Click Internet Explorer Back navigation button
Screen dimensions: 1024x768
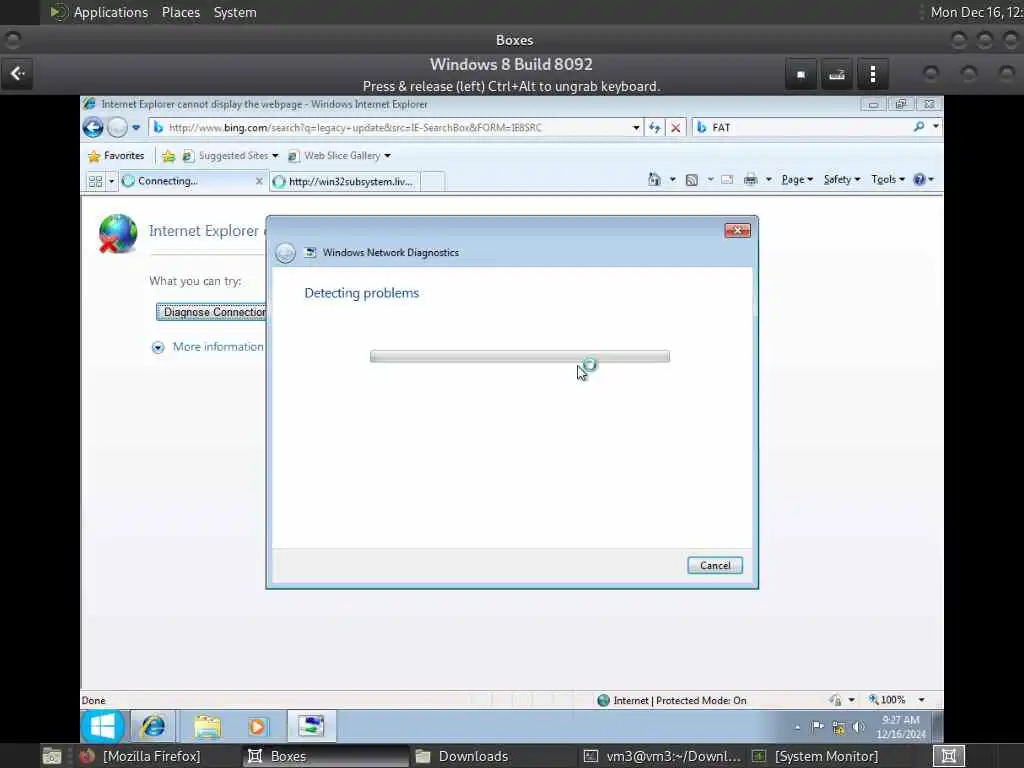pyautogui.click(x=93, y=127)
